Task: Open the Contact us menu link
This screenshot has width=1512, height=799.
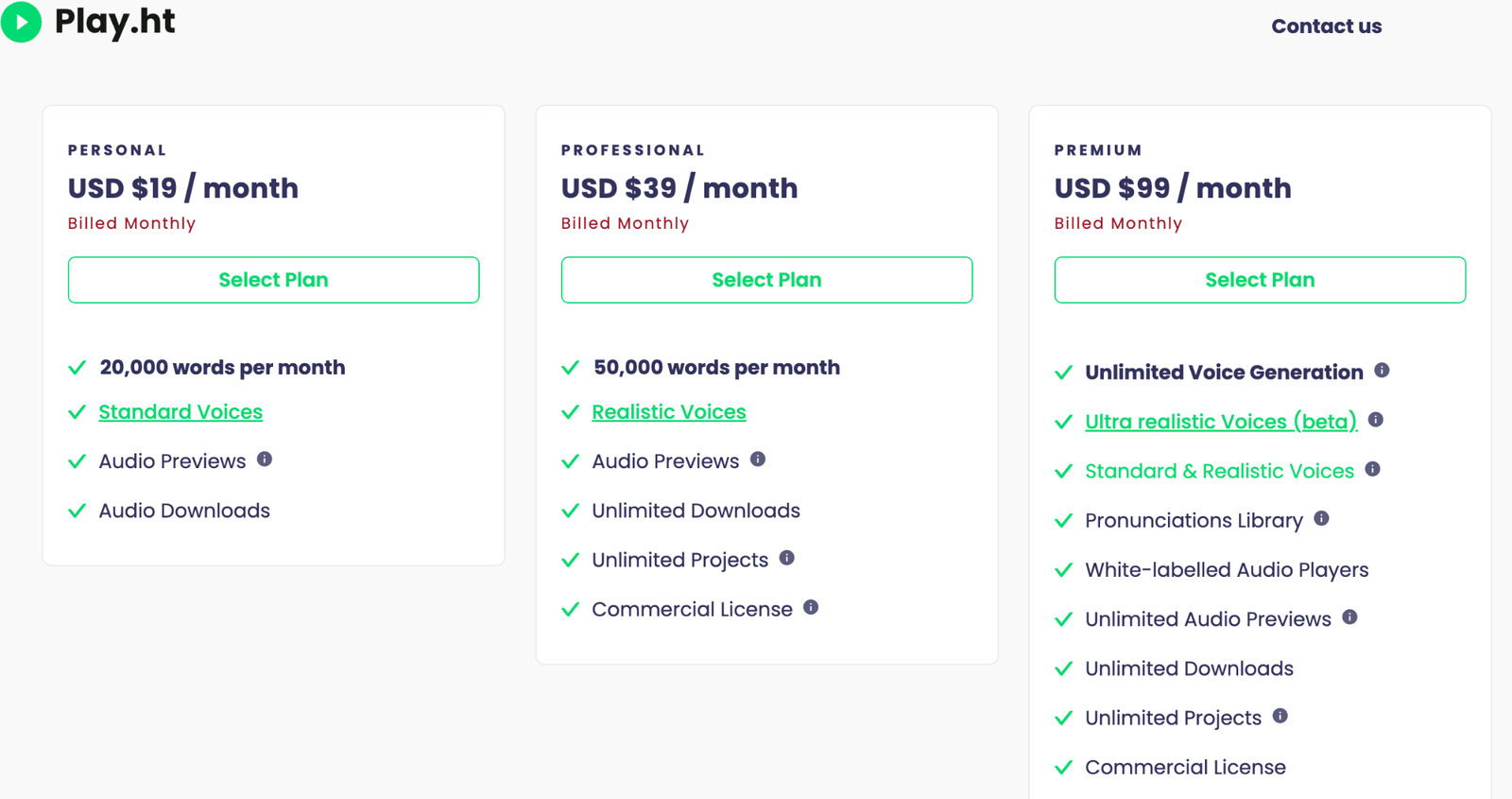Action: tap(1326, 26)
